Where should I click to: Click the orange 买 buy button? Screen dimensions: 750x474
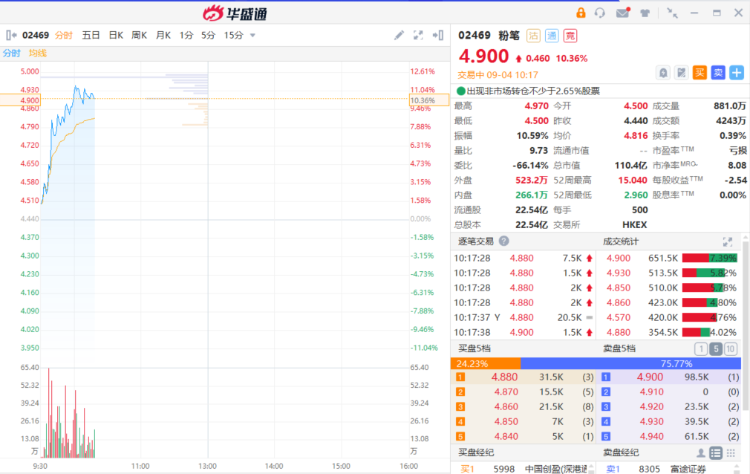tap(700, 73)
